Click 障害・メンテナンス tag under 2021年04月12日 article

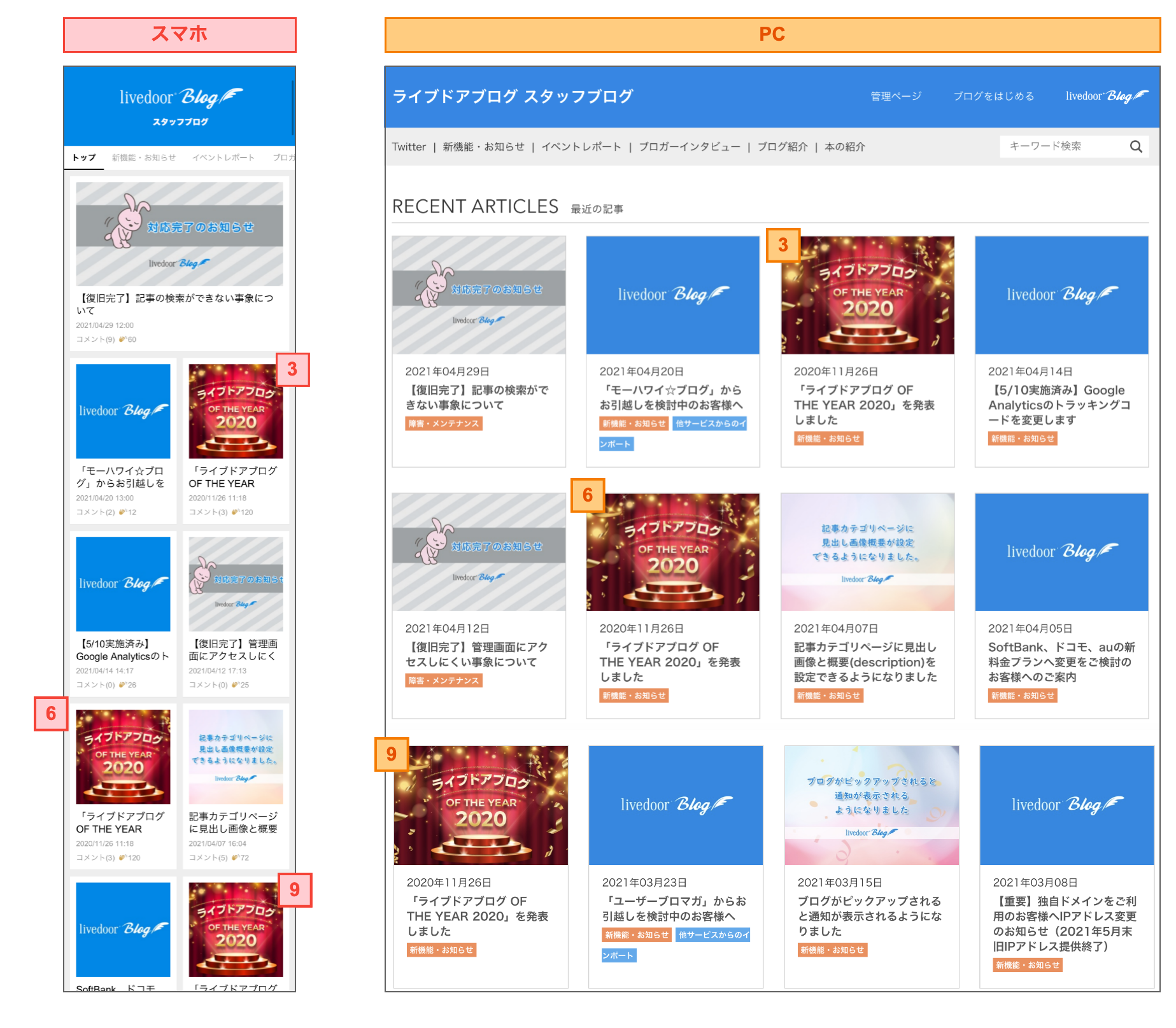coord(444,680)
